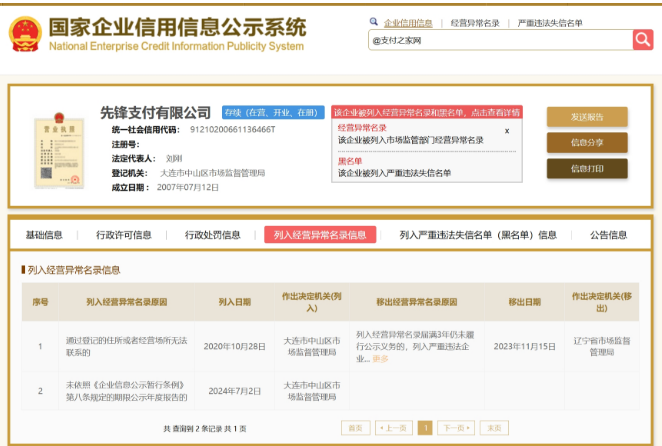Select the 企业信用信息 search category
The width and height of the screenshot is (662, 446).
[x=408, y=23]
